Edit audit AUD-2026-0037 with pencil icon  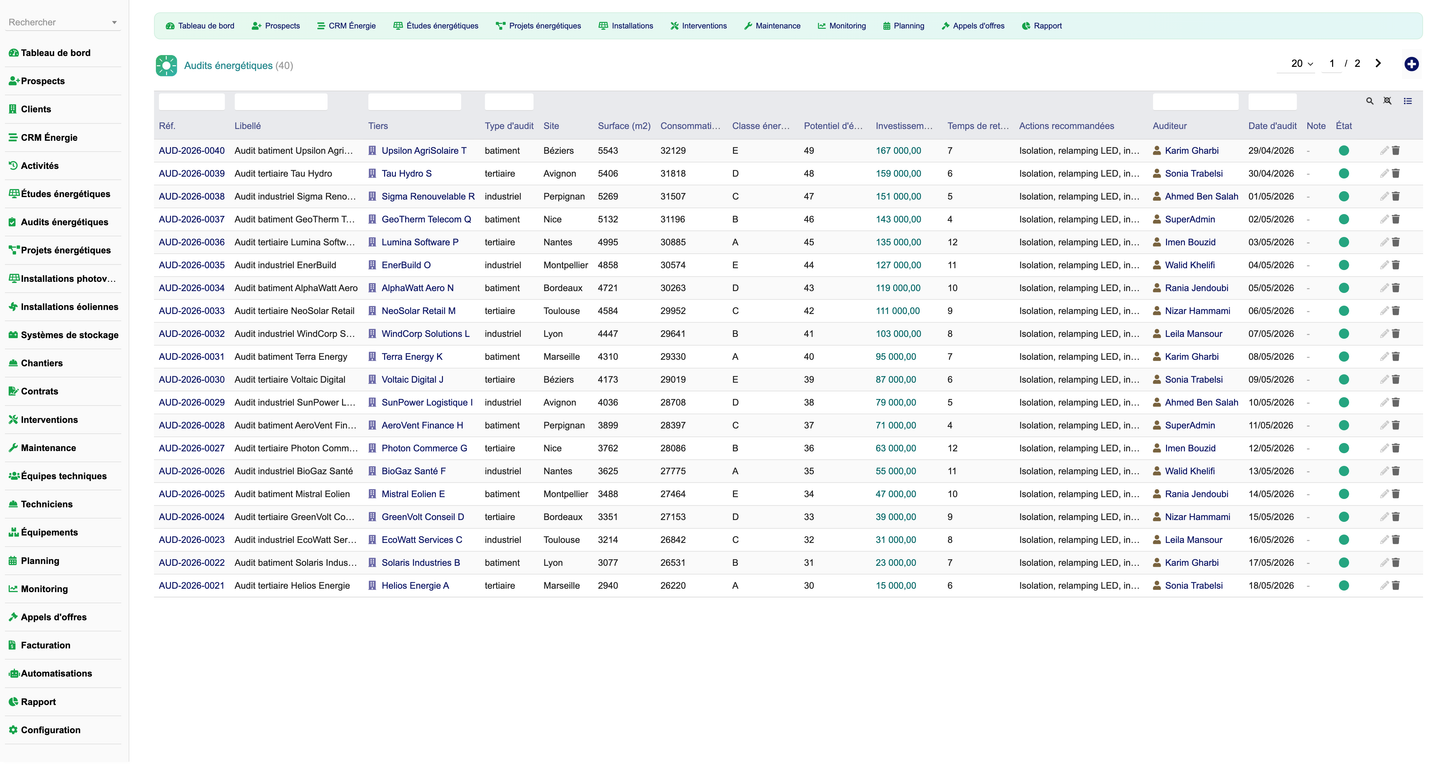point(1385,219)
